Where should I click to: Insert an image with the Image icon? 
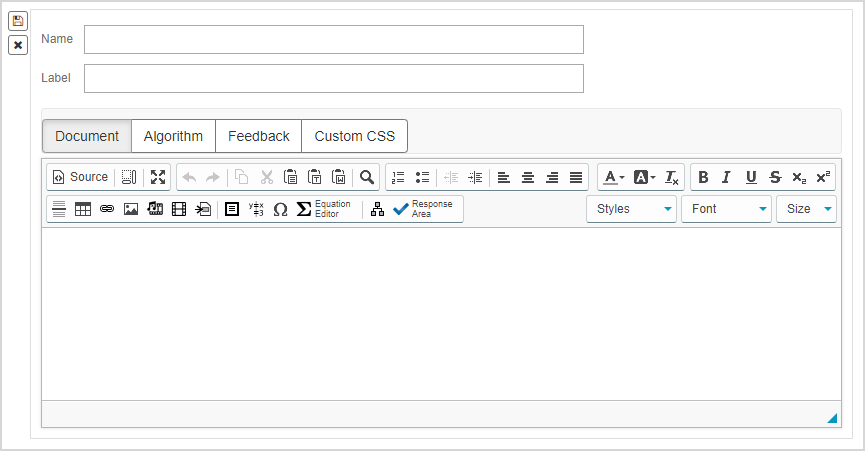point(131,209)
